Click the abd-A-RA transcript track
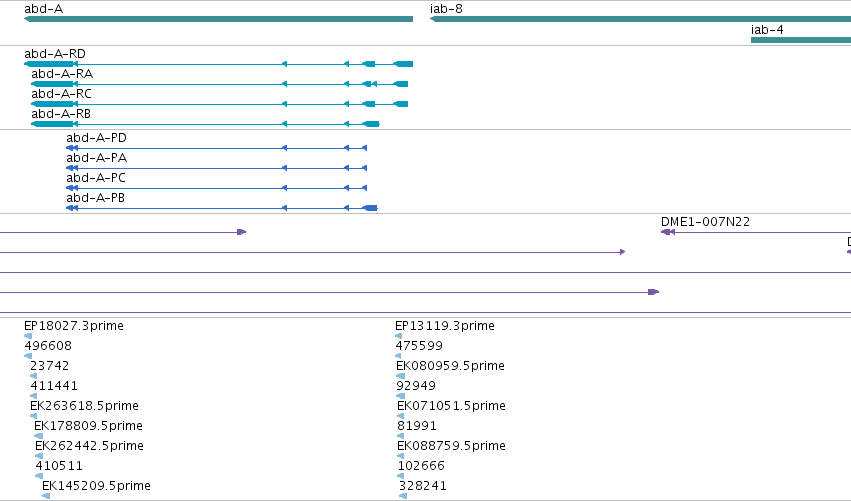Image resolution: width=851 pixels, height=501 pixels. pos(219,84)
